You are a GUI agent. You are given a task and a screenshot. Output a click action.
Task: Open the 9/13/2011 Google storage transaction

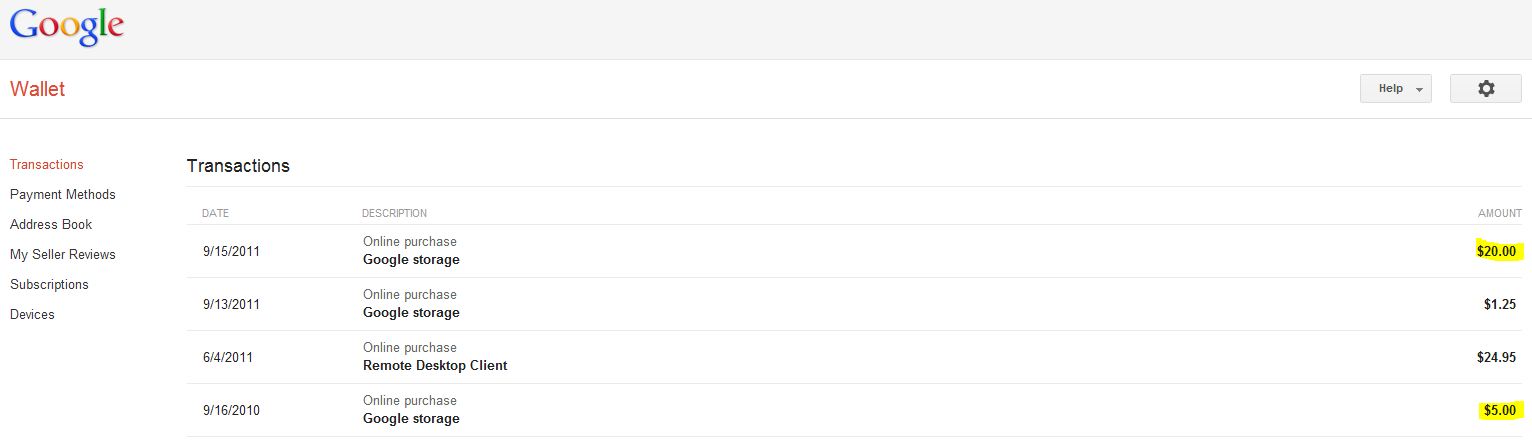pos(411,313)
